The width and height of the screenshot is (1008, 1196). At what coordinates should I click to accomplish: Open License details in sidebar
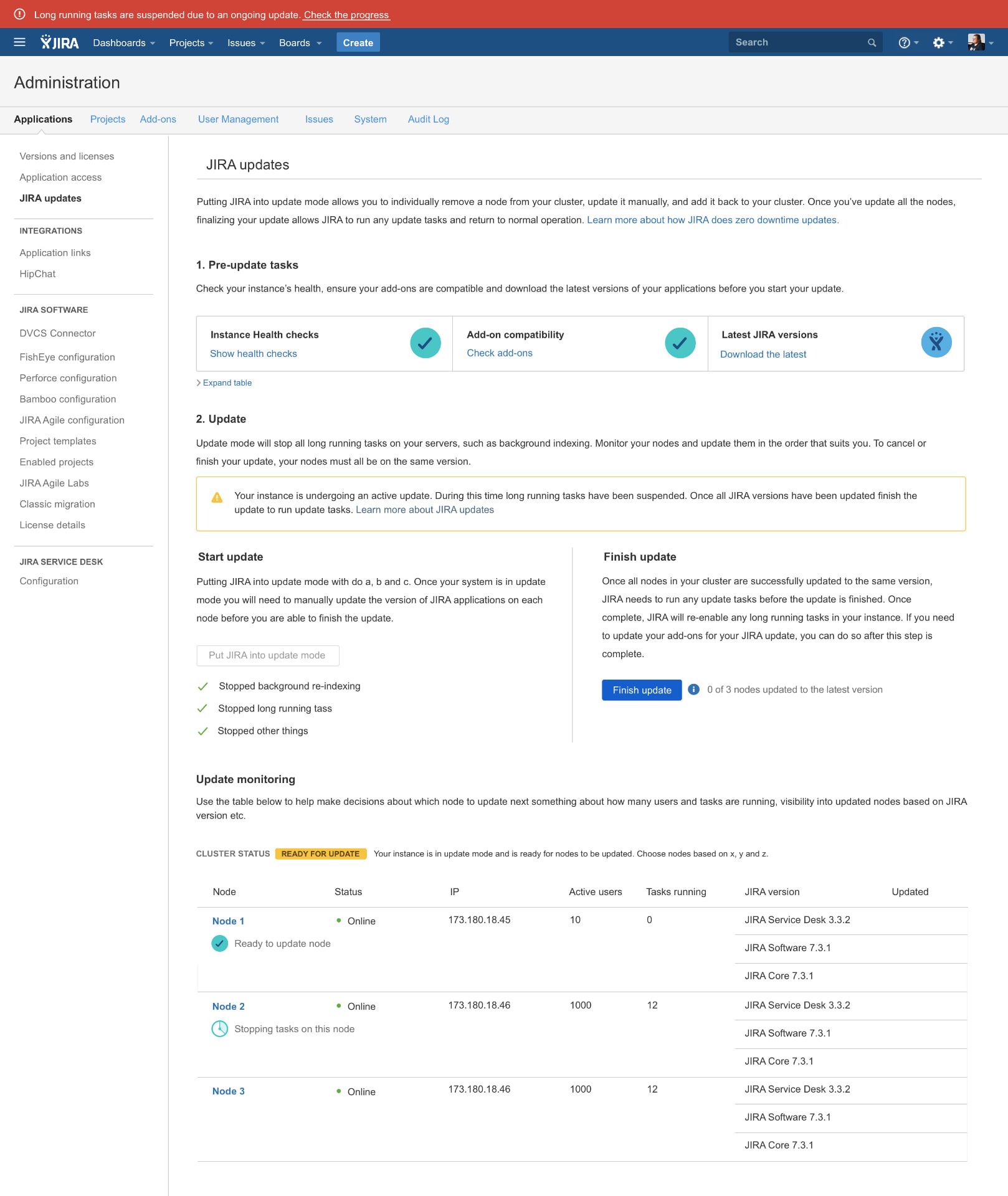pos(52,525)
